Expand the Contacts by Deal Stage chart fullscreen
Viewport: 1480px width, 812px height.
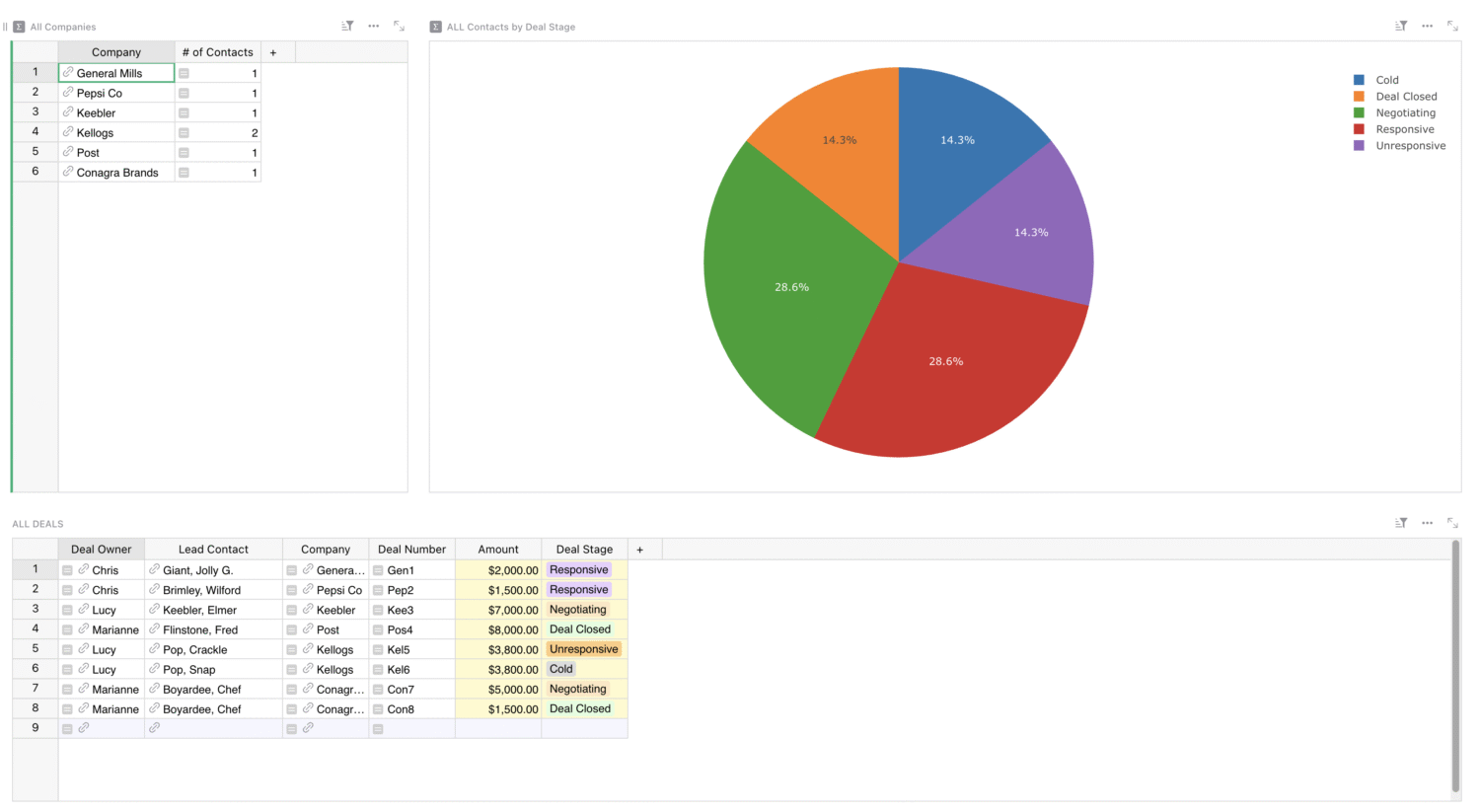[x=1452, y=27]
